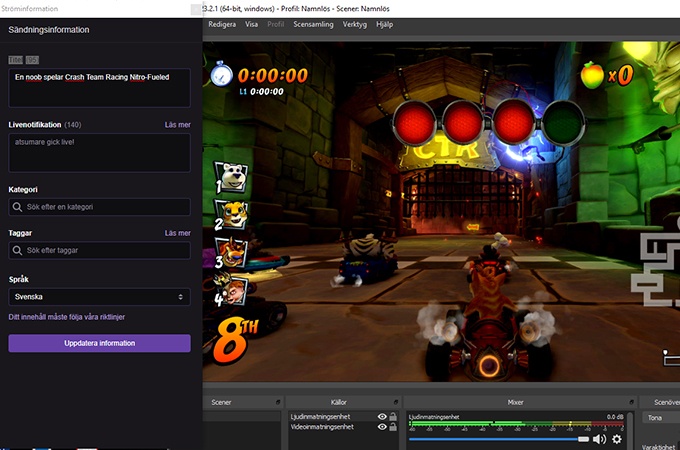Viewport: 680px width, 450px height.
Task: Click the Kategori search field
Action: (x=99, y=207)
